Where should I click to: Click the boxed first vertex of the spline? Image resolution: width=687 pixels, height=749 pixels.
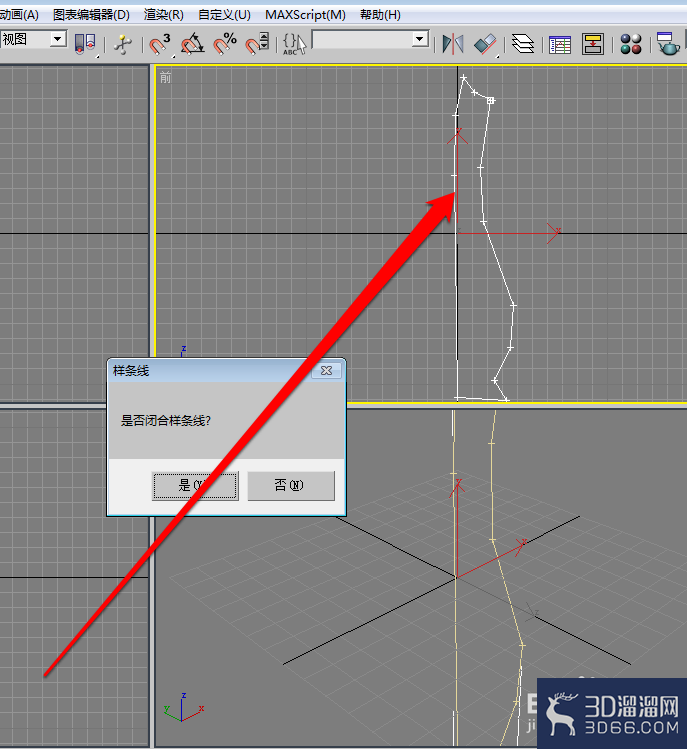[x=491, y=100]
